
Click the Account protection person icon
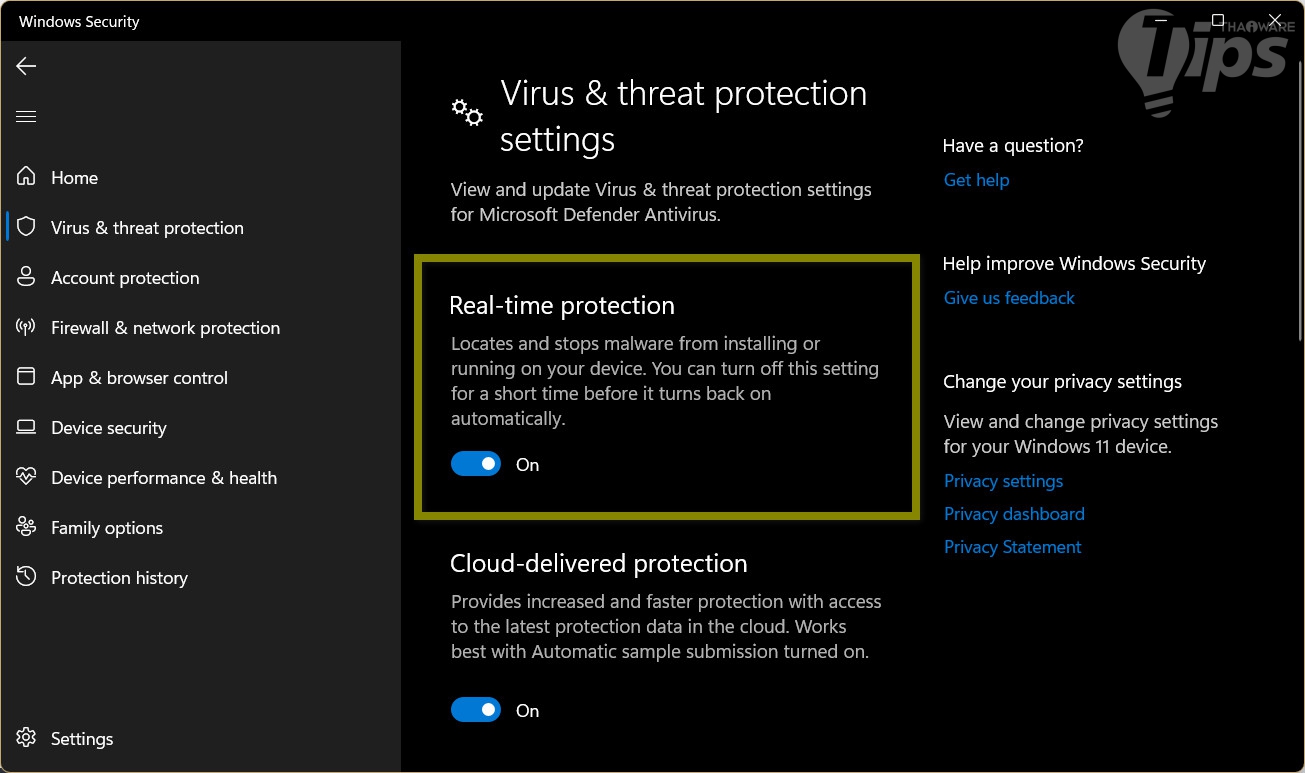pyautogui.click(x=26, y=278)
